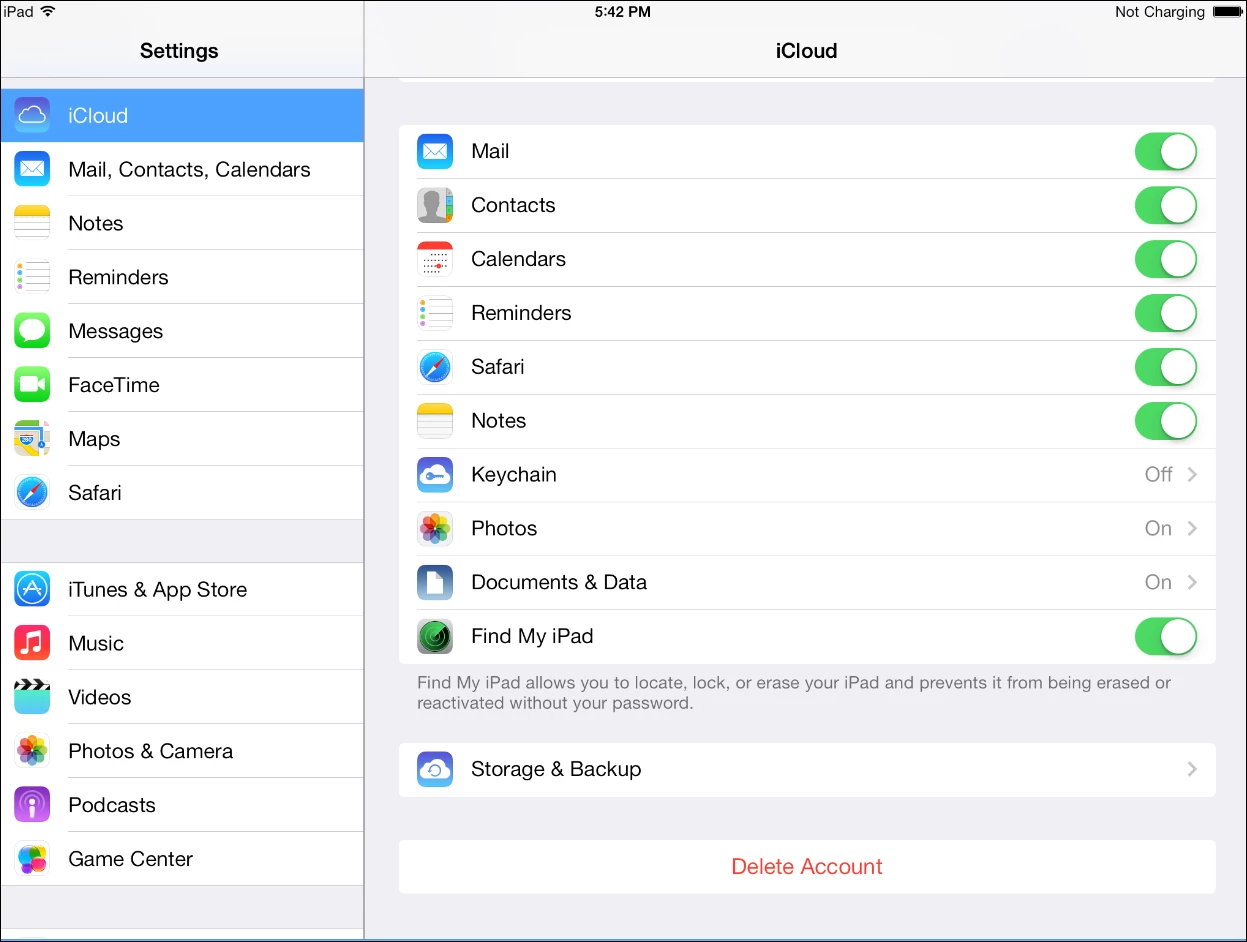
Task: Tap the Mail envelope icon in sidebar
Action: tap(32, 170)
